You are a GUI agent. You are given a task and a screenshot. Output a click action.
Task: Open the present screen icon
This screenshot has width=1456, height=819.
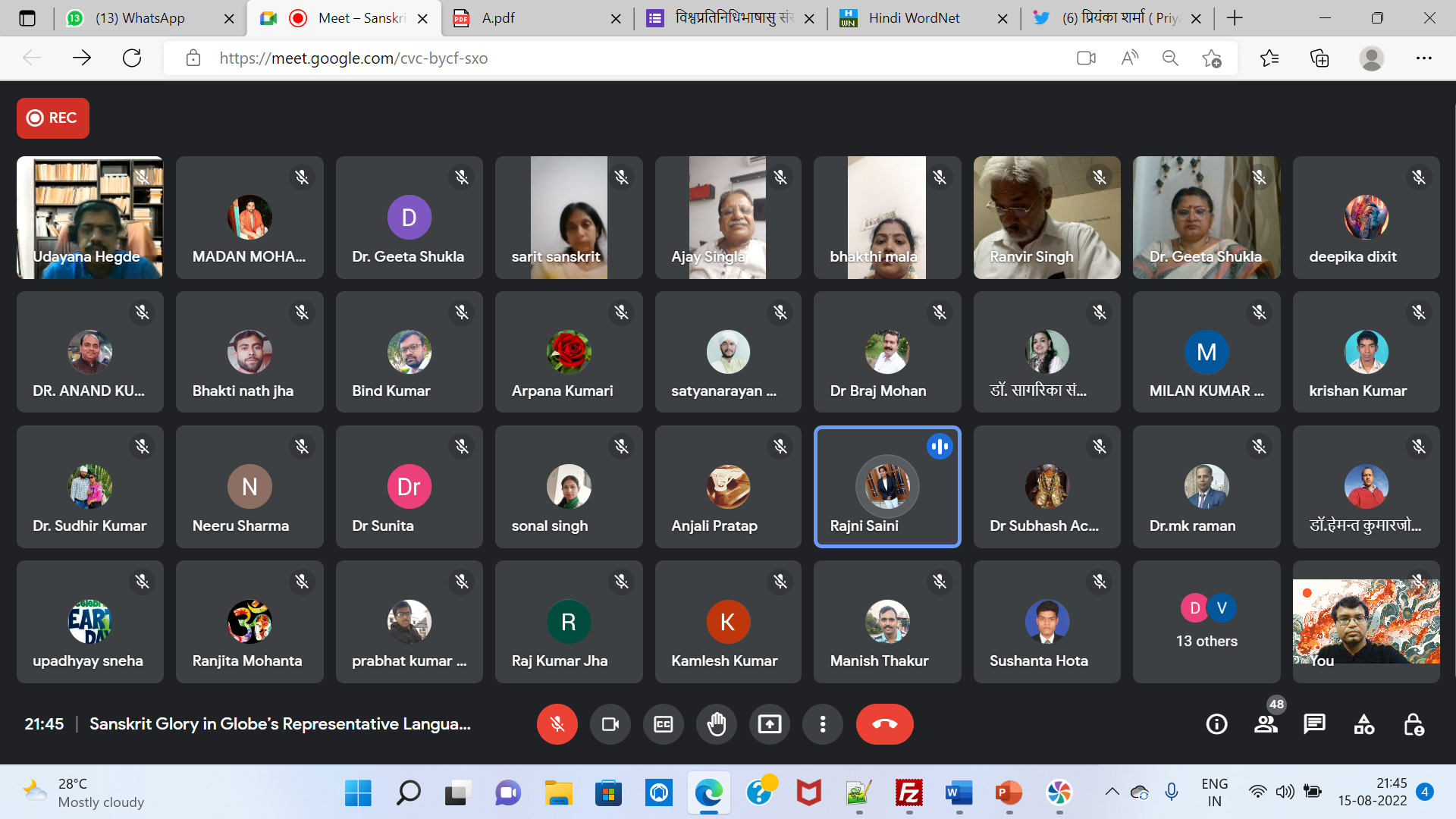pyautogui.click(x=769, y=724)
